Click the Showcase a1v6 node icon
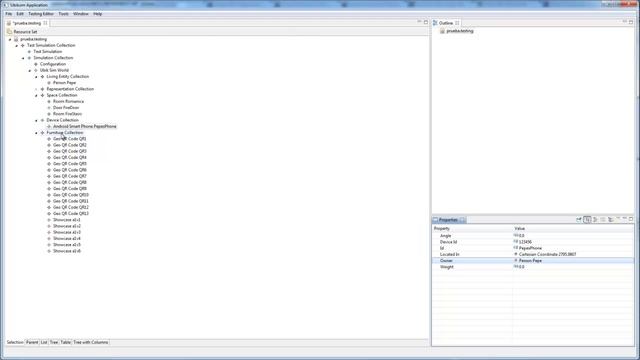 (49, 251)
